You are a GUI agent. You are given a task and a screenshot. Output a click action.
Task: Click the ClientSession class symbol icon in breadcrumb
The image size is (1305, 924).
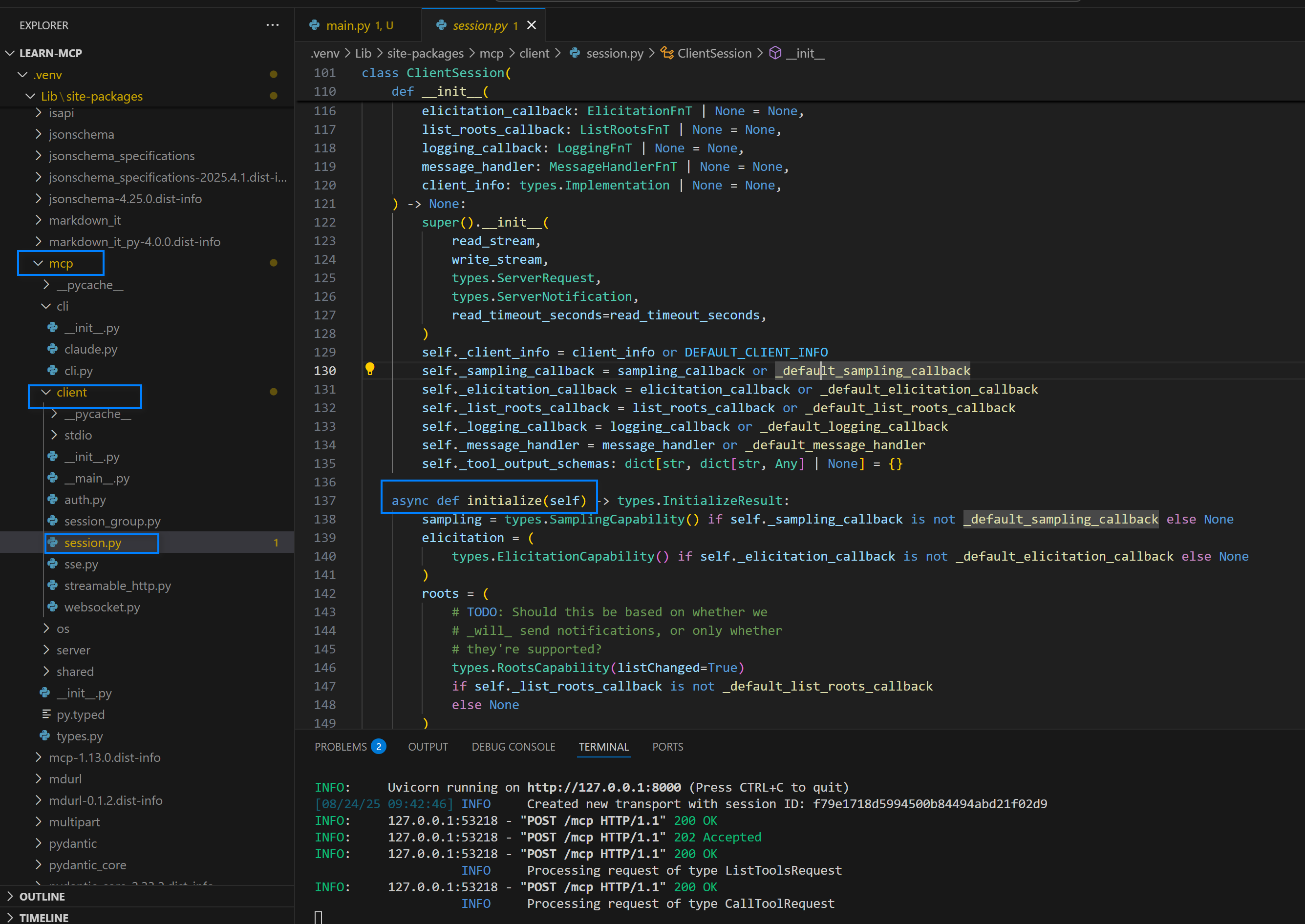click(666, 53)
